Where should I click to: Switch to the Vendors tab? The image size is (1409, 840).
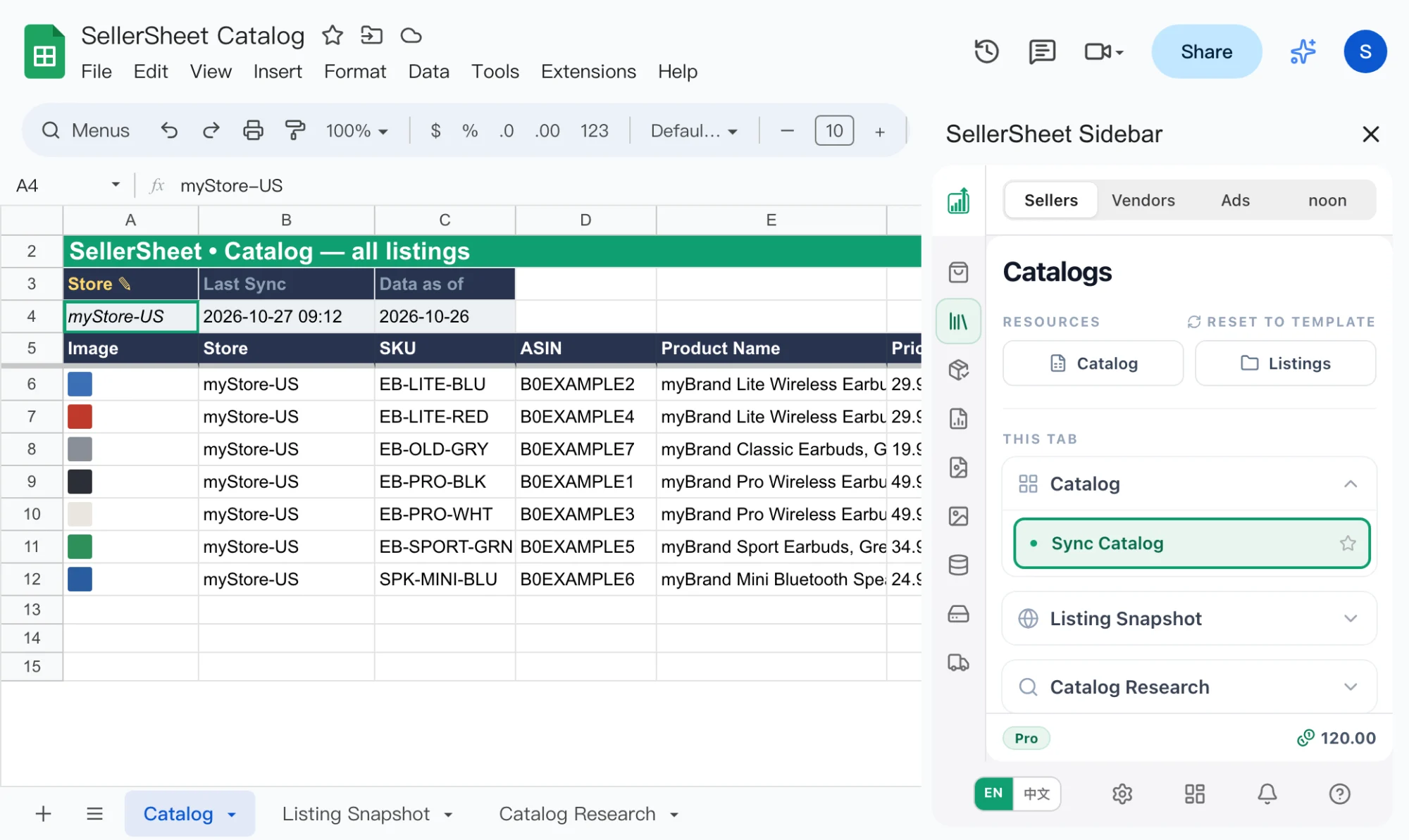(x=1143, y=200)
